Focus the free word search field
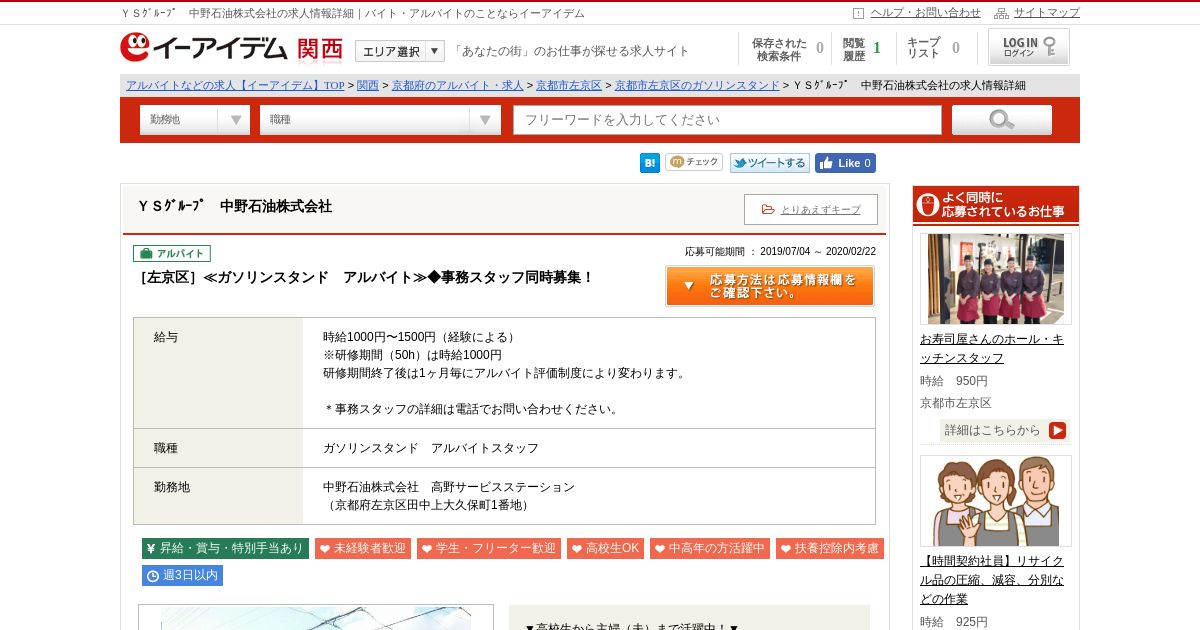 pos(728,120)
